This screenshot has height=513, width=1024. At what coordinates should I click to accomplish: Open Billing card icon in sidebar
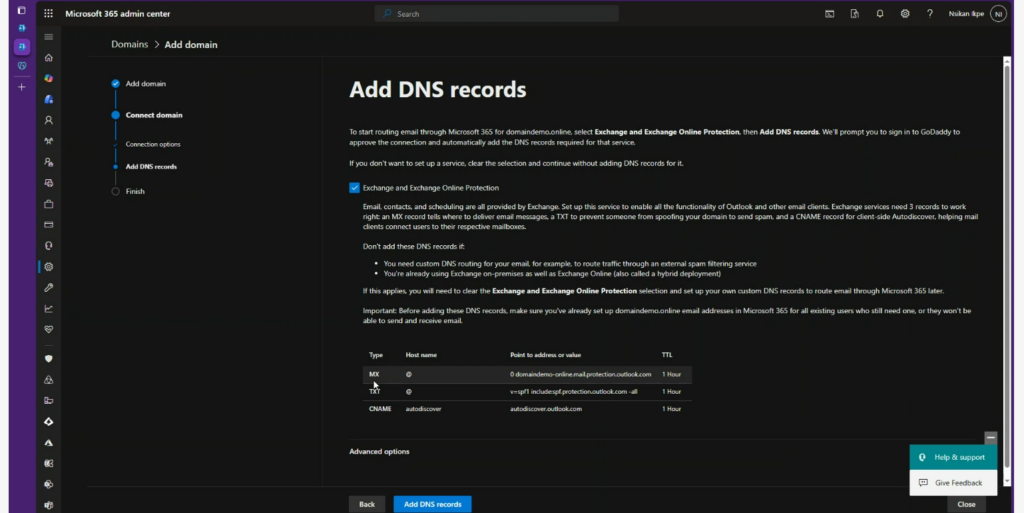(48, 224)
